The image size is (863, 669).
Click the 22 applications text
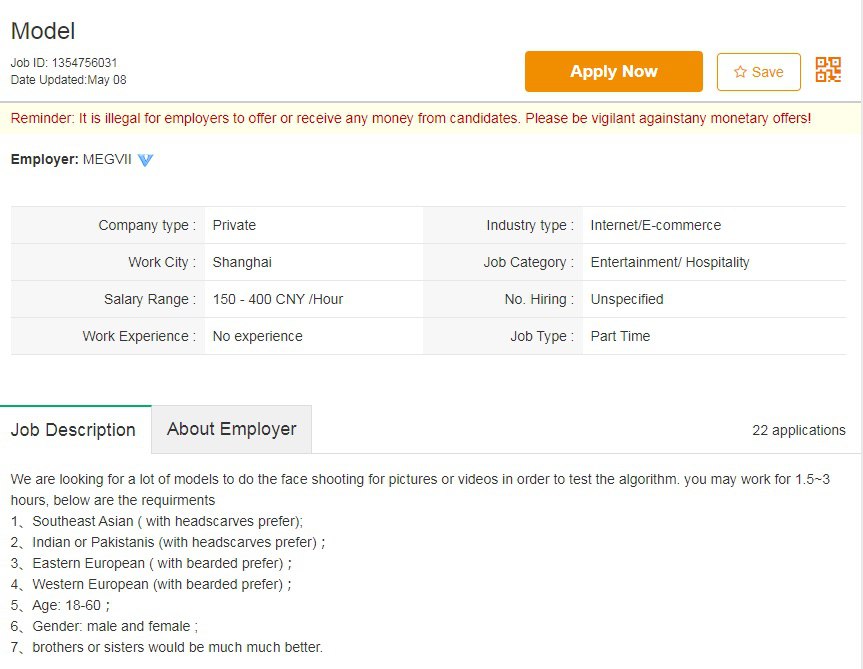pos(799,430)
